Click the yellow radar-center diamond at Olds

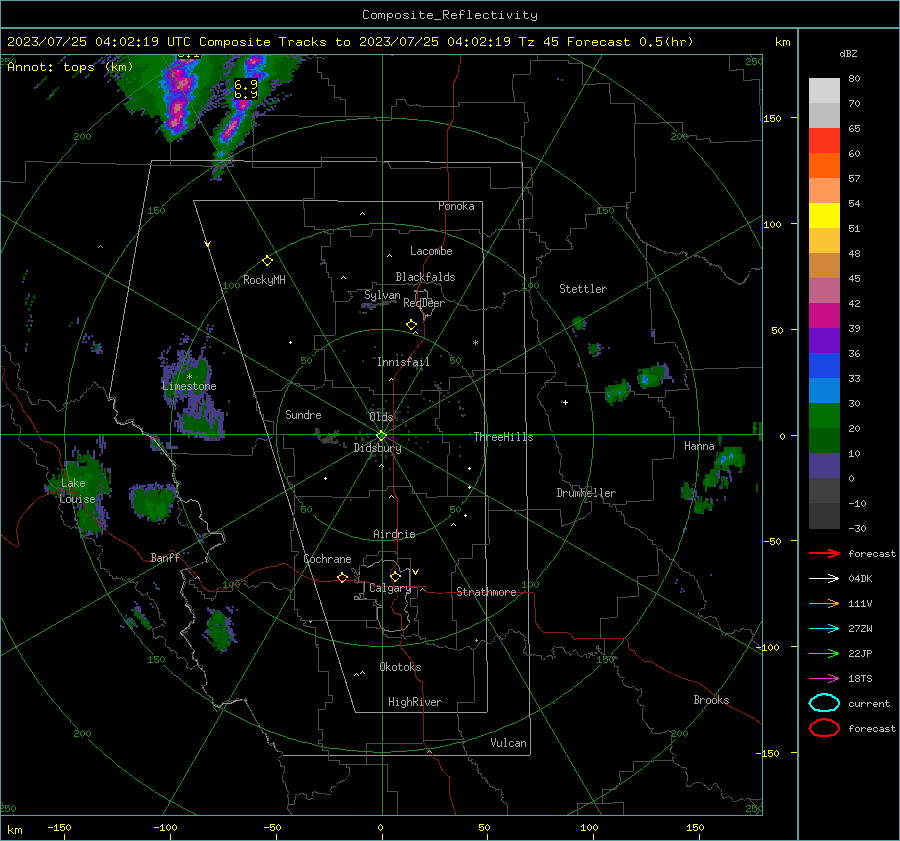[x=381, y=436]
